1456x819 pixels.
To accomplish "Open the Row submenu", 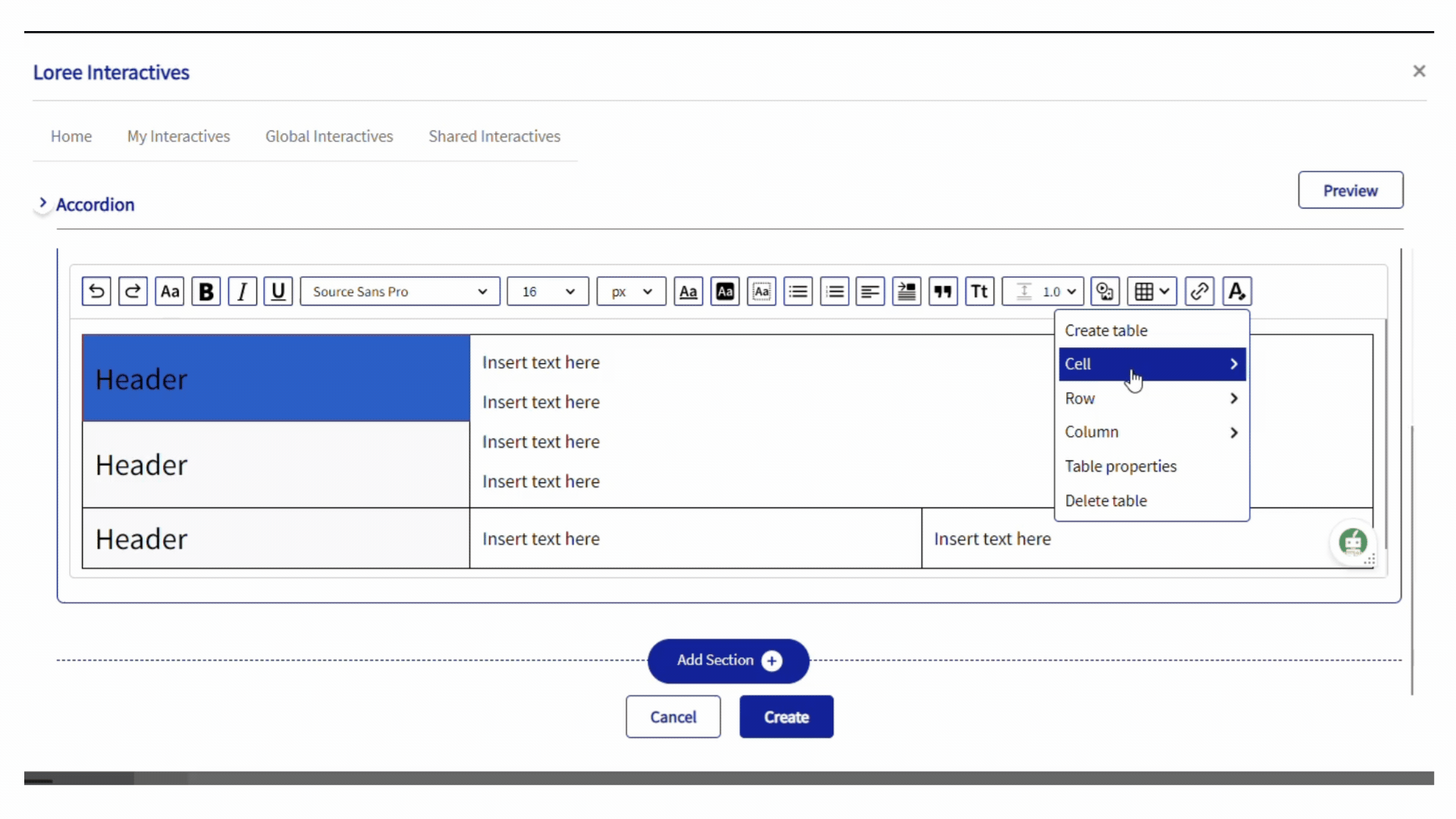I will [x=1152, y=398].
